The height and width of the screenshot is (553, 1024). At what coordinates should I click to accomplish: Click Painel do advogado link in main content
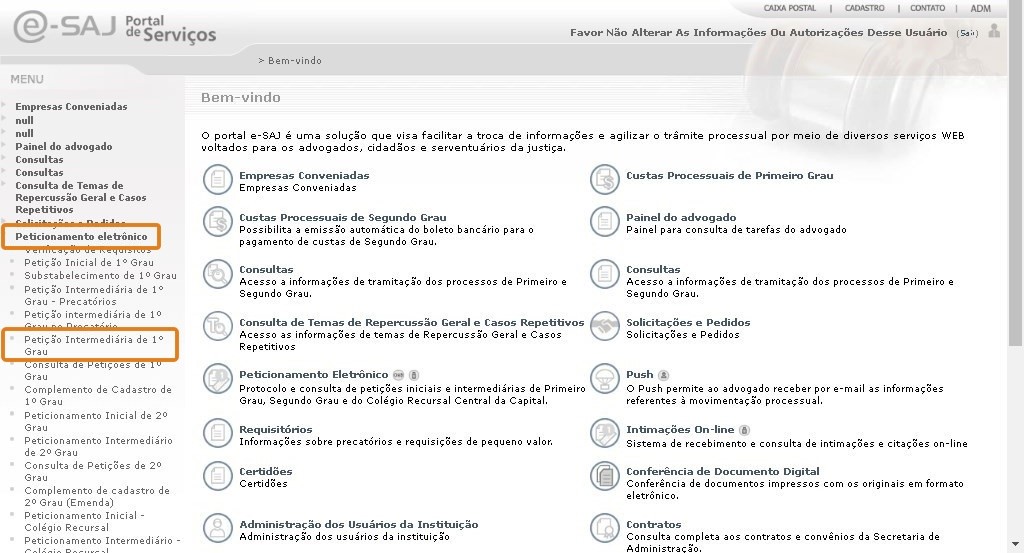pos(681,217)
